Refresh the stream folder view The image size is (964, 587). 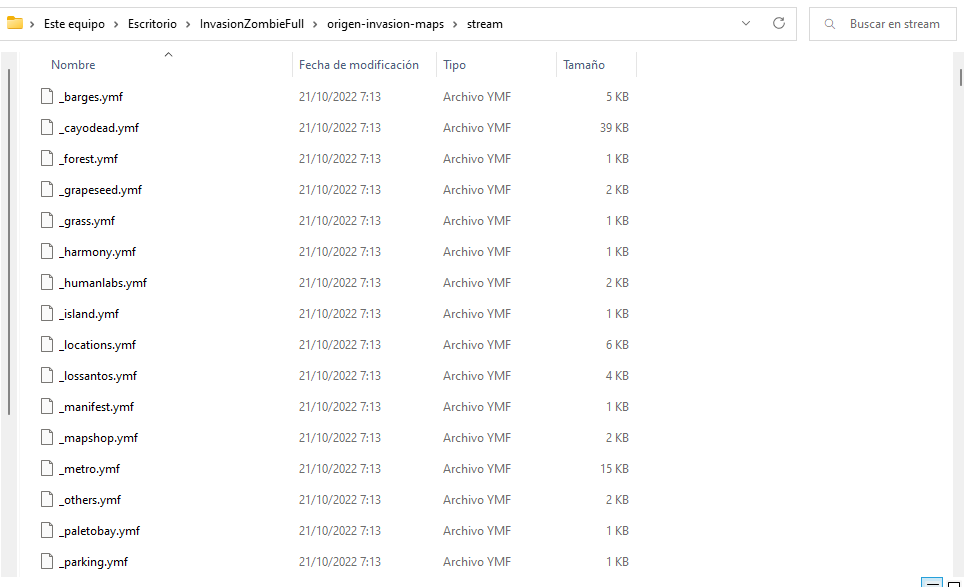[778, 23]
